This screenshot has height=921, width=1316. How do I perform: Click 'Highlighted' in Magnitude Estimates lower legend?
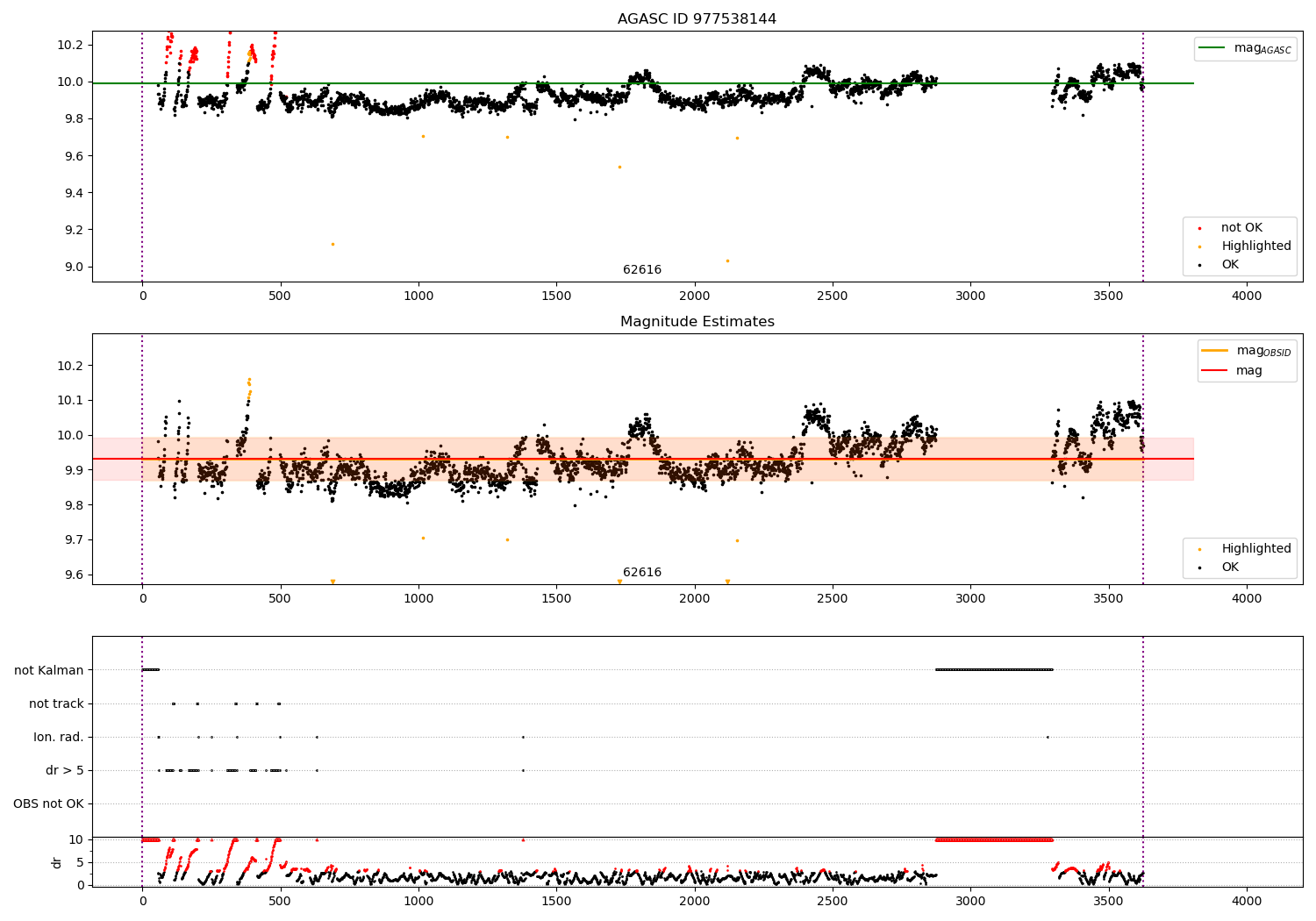[1245, 548]
